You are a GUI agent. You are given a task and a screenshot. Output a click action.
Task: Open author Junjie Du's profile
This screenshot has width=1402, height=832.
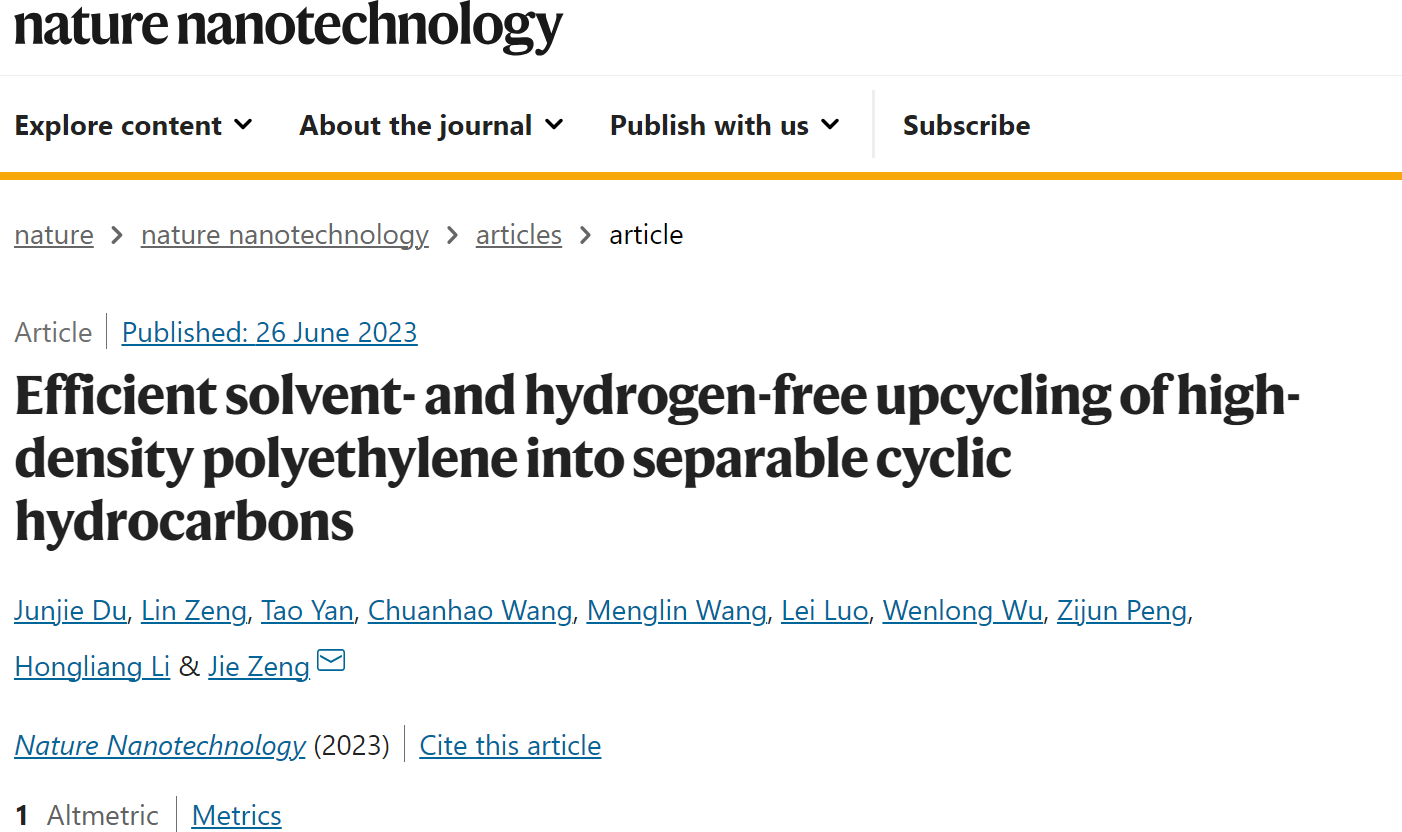pos(70,610)
